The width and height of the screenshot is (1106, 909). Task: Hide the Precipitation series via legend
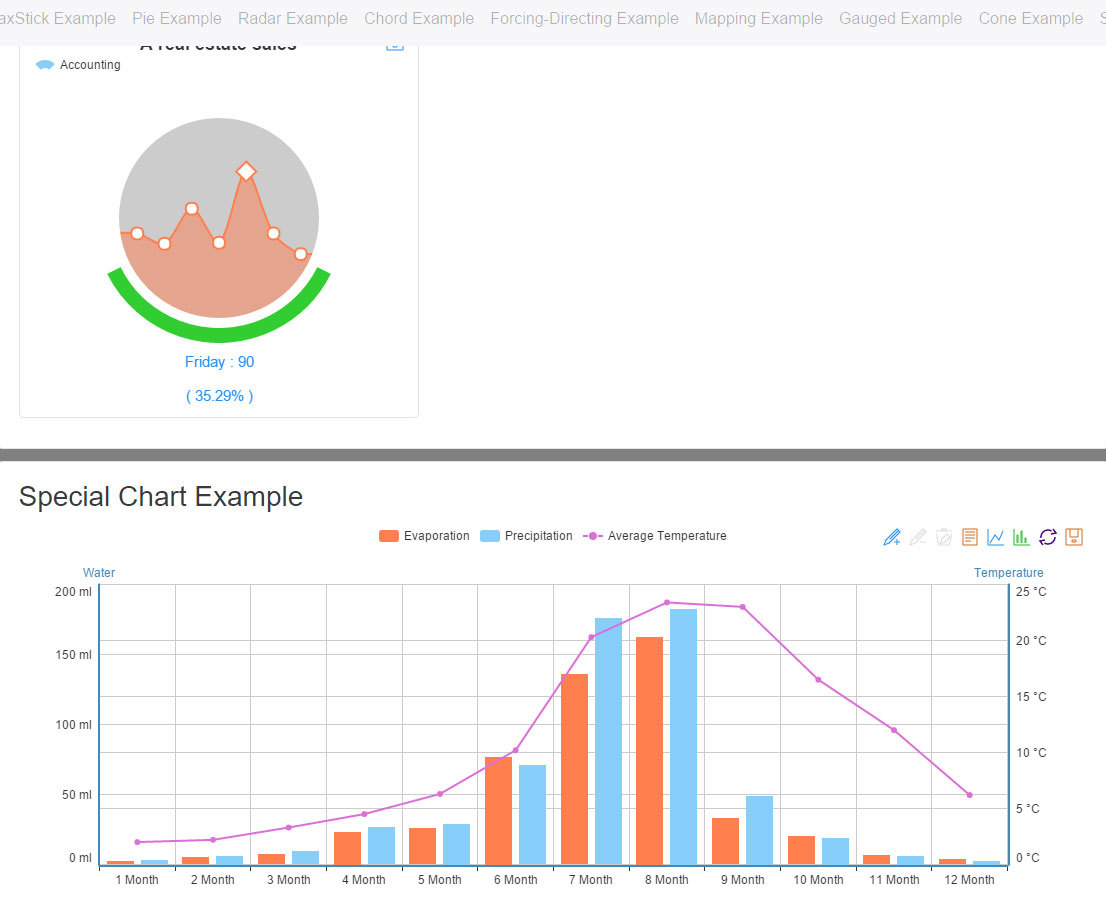[x=526, y=536]
